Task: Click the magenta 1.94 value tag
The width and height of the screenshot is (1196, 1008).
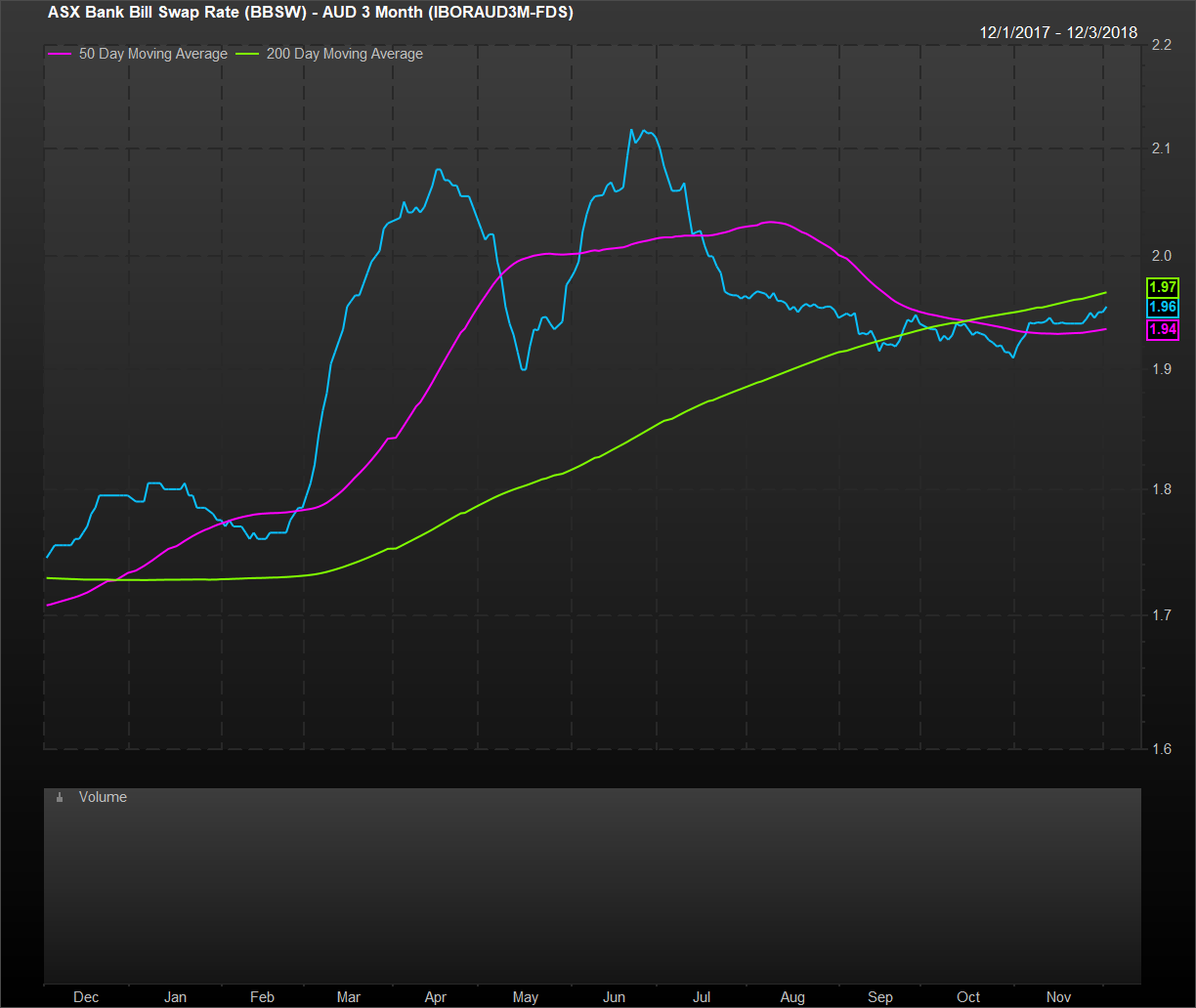Action: (x=1162, y=329)
